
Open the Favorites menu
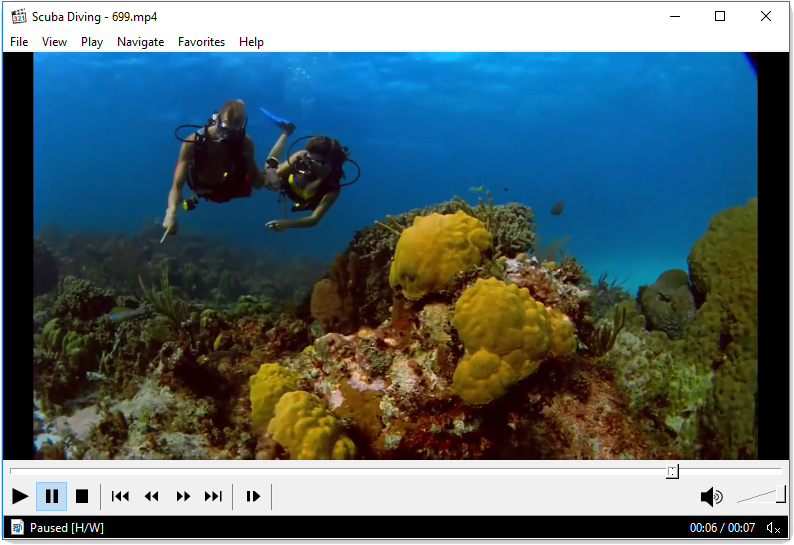click(x=201, y=42)
